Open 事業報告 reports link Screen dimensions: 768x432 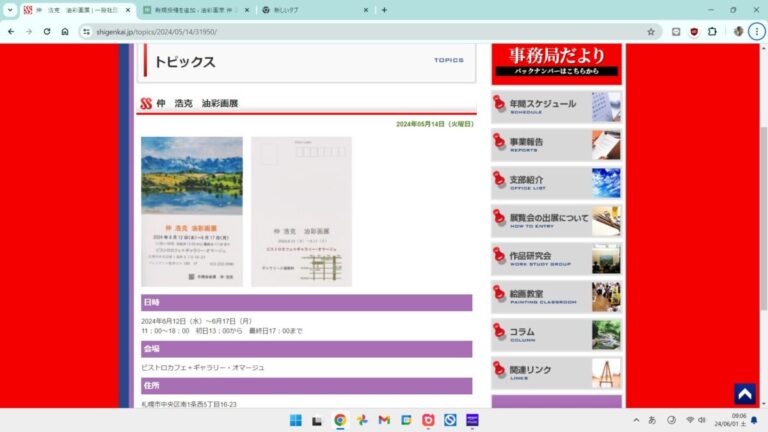[556, 145]
